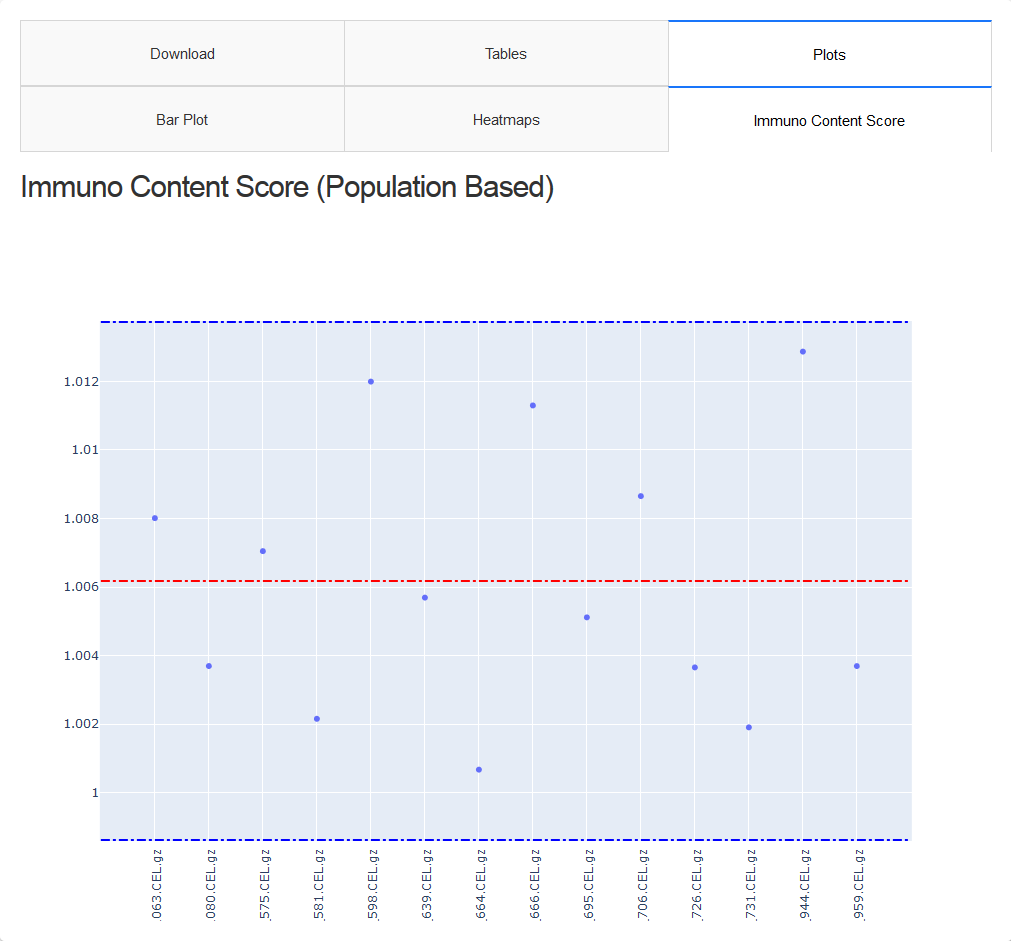
Task: Click the data point for 666.CEL.gz
Action: pyautogui.click(x=533, y=406)
